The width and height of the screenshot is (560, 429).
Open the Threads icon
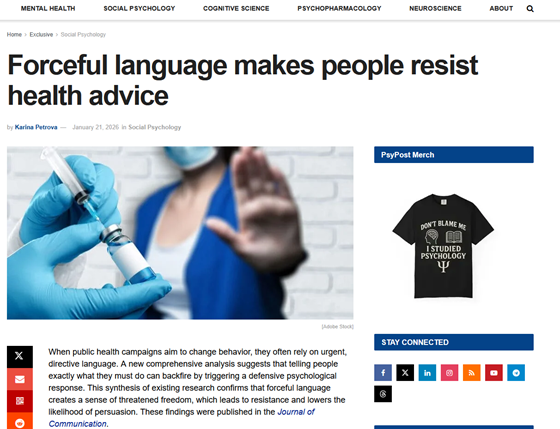point(383,394)
